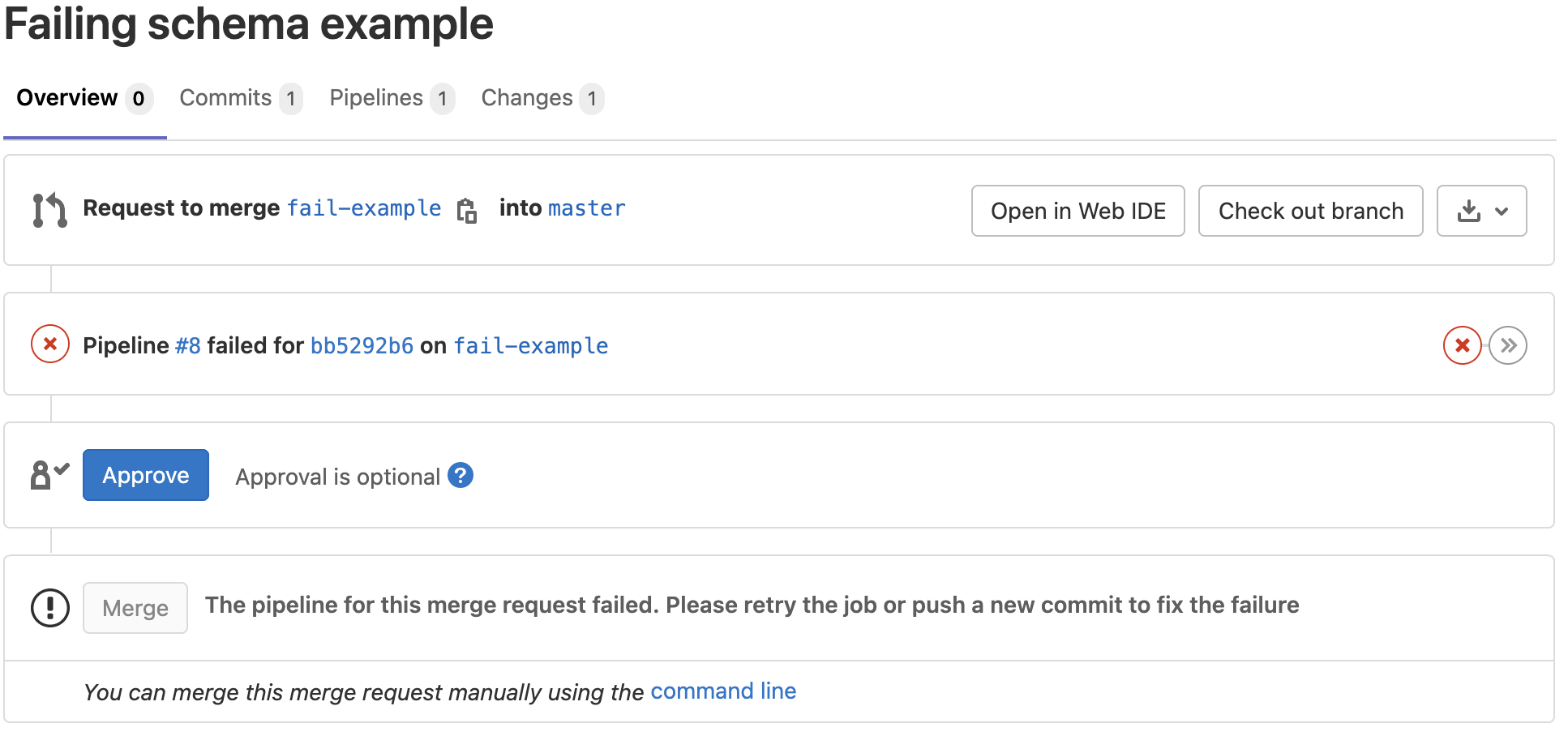
Task: Click the merge request branches icon
Action: 49,208
